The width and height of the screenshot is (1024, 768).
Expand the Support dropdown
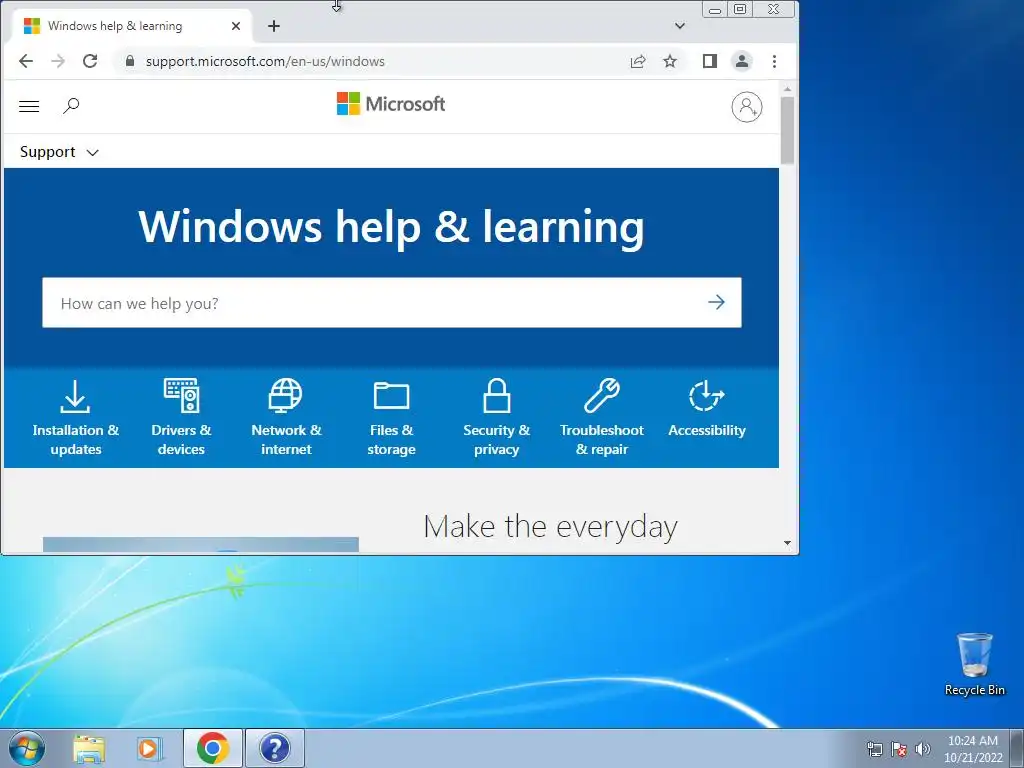click(59, 152)
